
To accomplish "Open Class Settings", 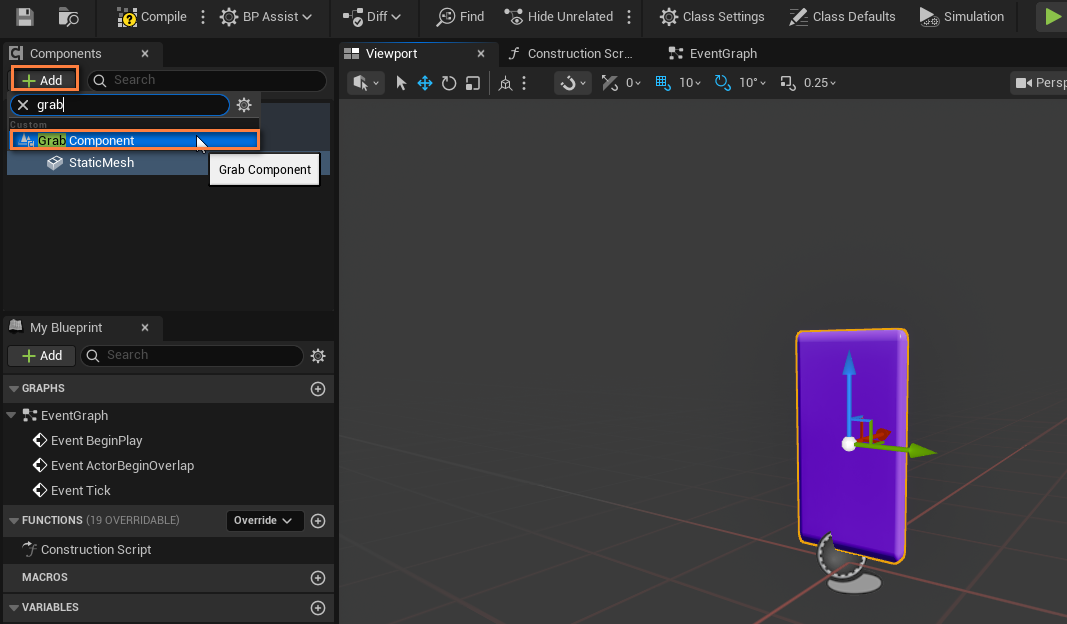I will click(x=712, y=16).
